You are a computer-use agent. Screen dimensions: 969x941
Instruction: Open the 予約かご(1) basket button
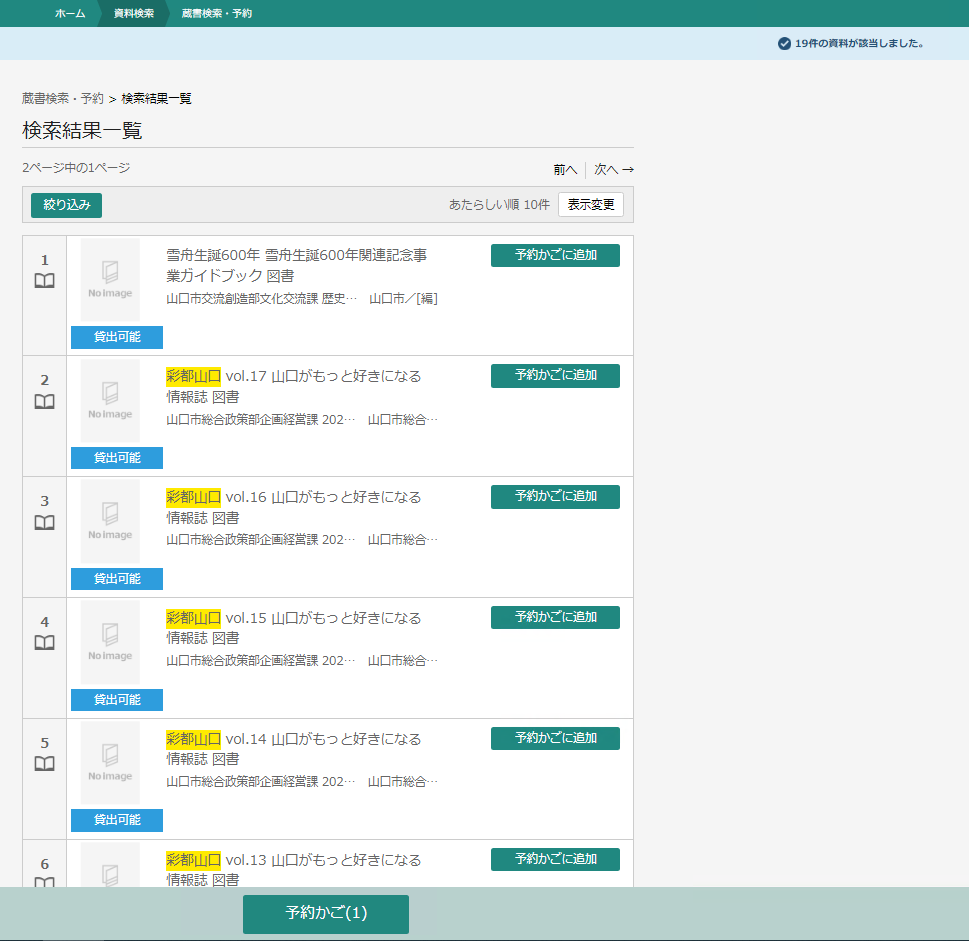tap(326, 914)
